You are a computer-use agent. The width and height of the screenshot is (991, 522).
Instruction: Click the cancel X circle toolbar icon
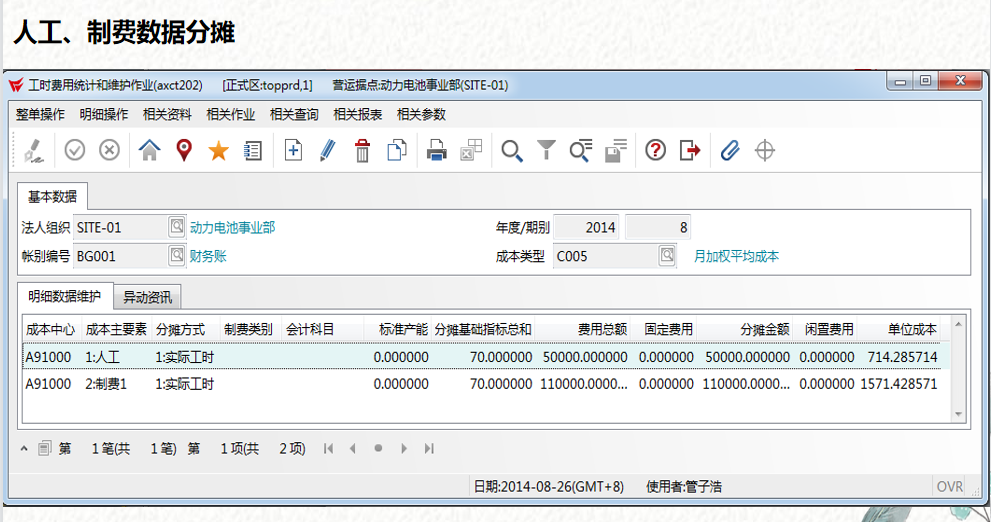point(109,150)
